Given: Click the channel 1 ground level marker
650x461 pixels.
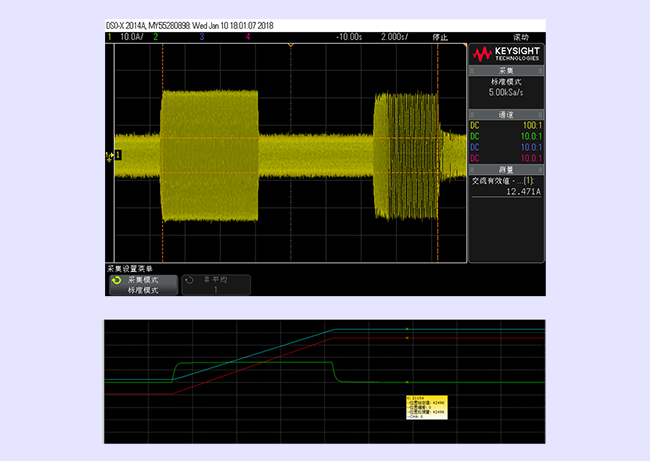Looking at the screenshot, I should [113, 155].
